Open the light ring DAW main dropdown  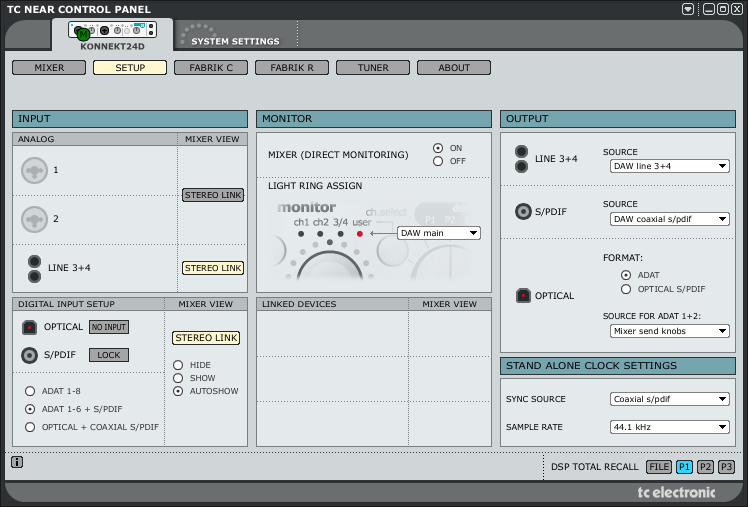click(438, 233)
